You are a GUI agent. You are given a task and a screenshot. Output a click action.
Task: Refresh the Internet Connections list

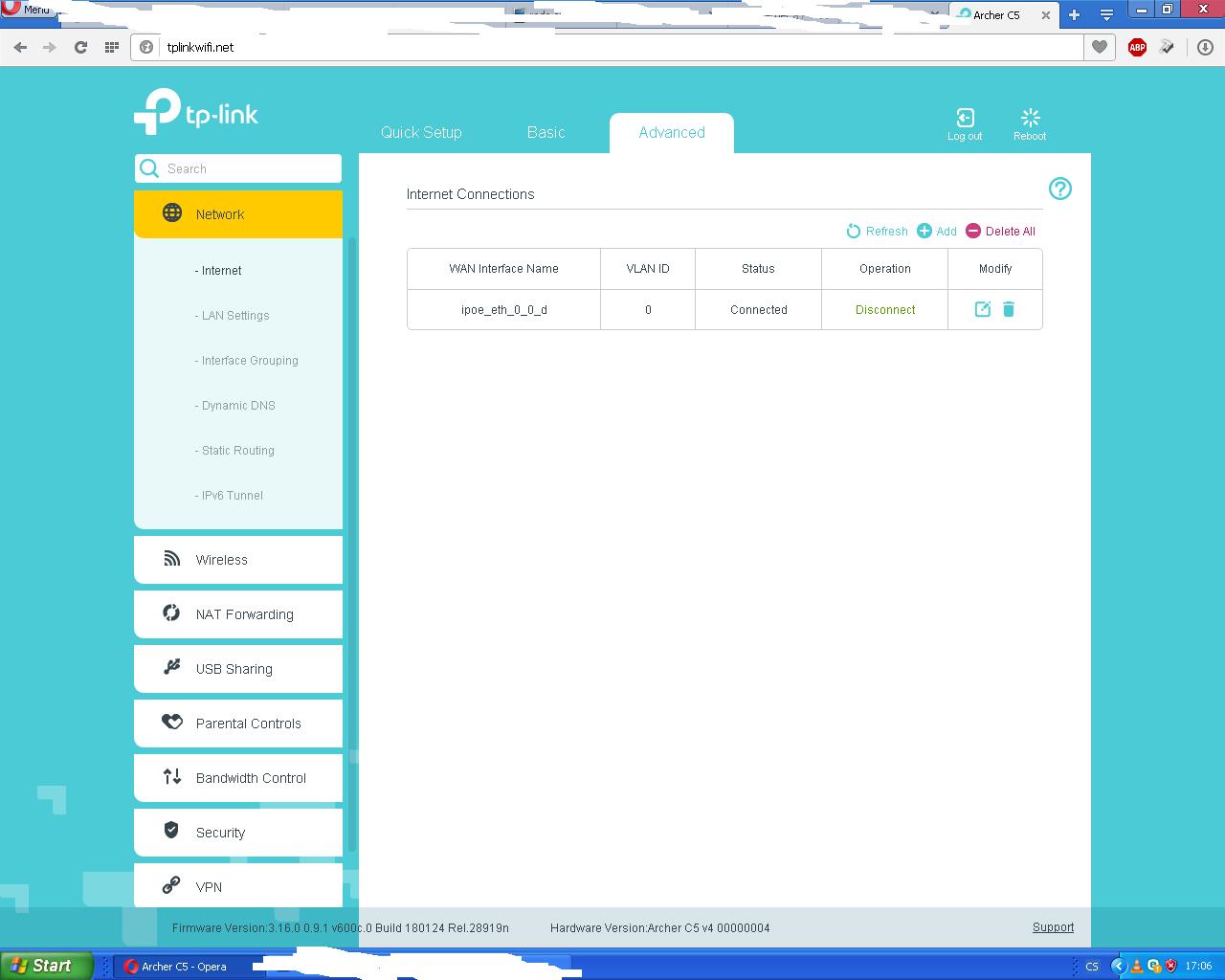pos(877,231)
